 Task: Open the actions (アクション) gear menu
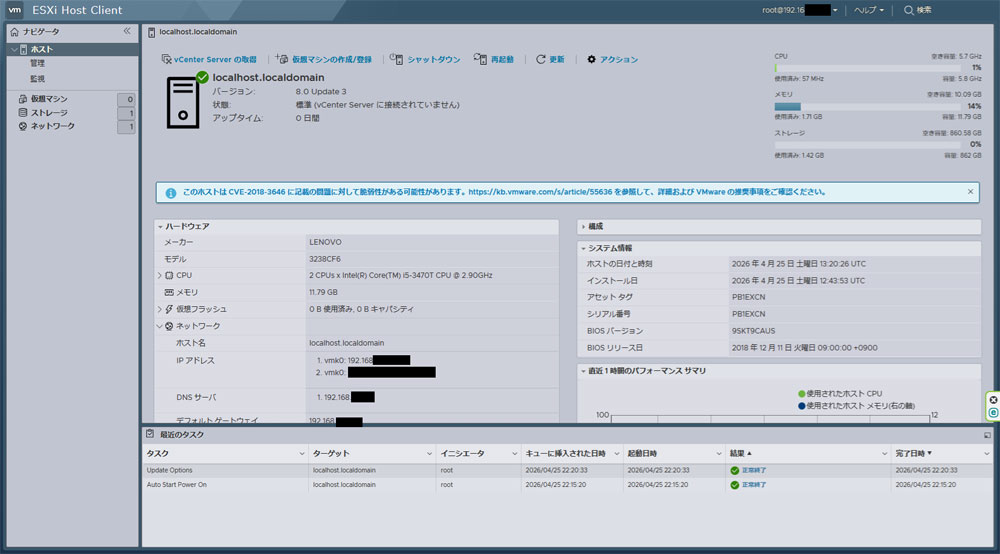pyautogui.click(x=592, y=60)
